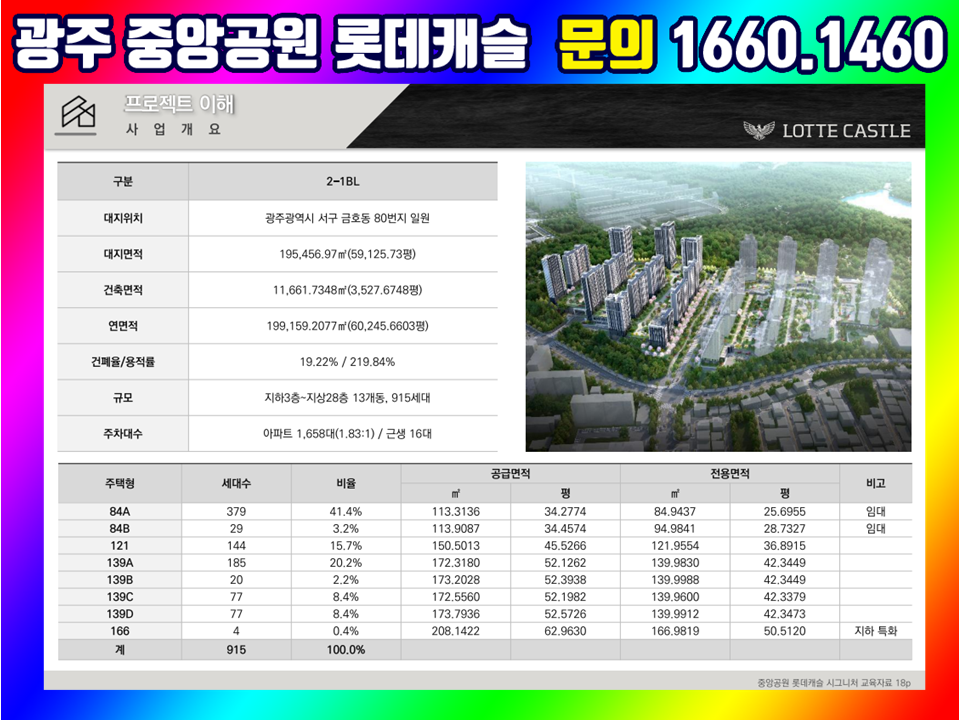Click the 139A housing type cell

[x=120, y=563]
